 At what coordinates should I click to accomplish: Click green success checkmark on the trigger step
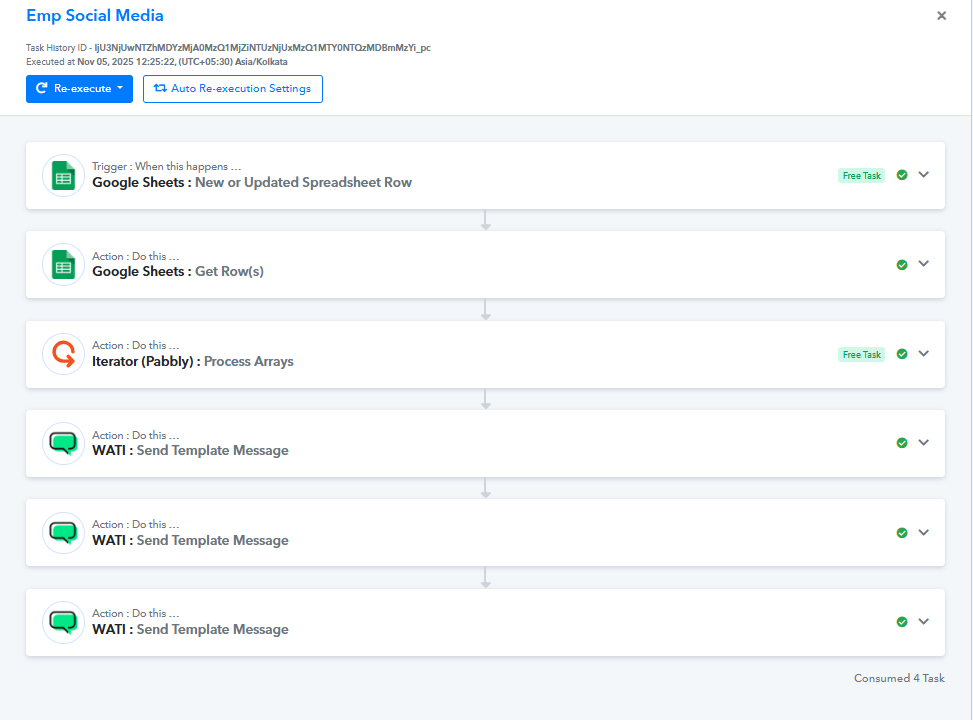tap(902, 175)
